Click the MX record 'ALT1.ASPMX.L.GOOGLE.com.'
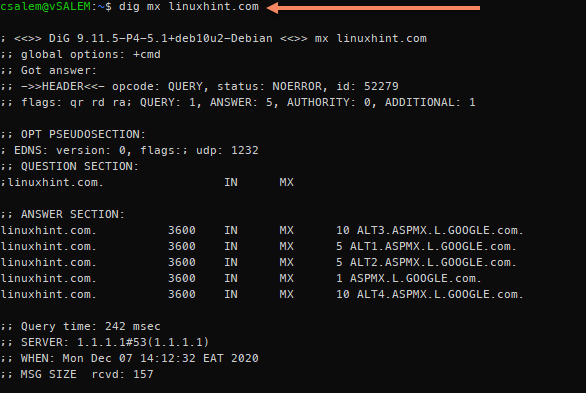The image size is (586, 393). tap(433, 247)
